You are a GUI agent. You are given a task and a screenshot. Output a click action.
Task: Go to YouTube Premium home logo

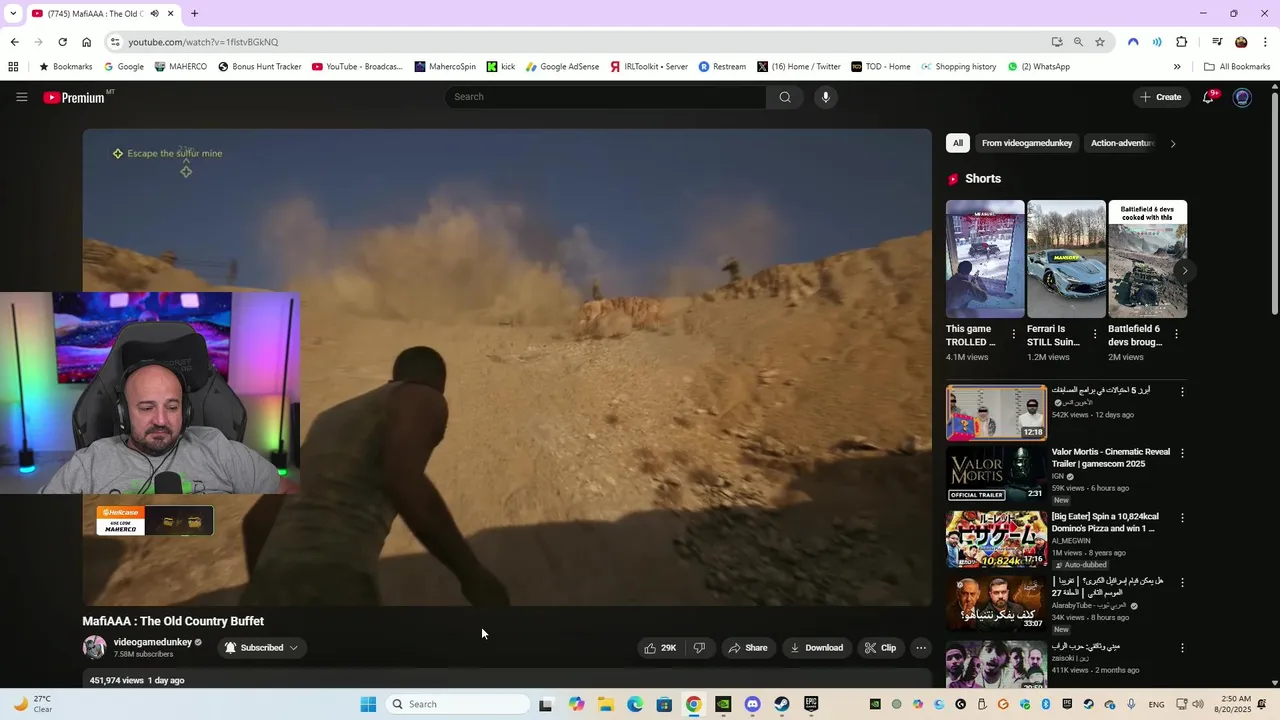(x=74, y=97)
